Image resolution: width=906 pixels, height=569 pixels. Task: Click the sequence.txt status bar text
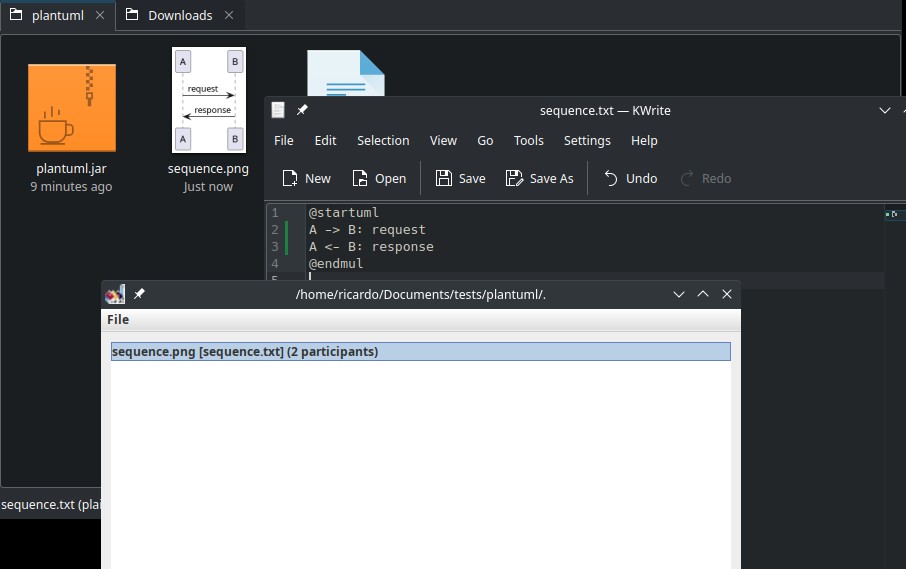[51, 504]
